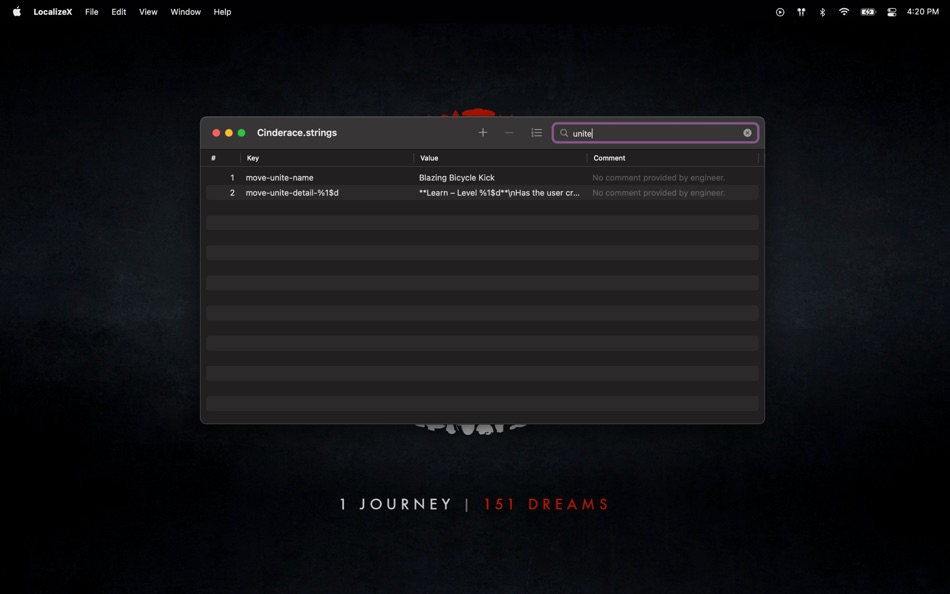Sort by the Comment column header
The width and height of the screenshot is (950, 594).
pyautogui.click(x=673, y=158)
